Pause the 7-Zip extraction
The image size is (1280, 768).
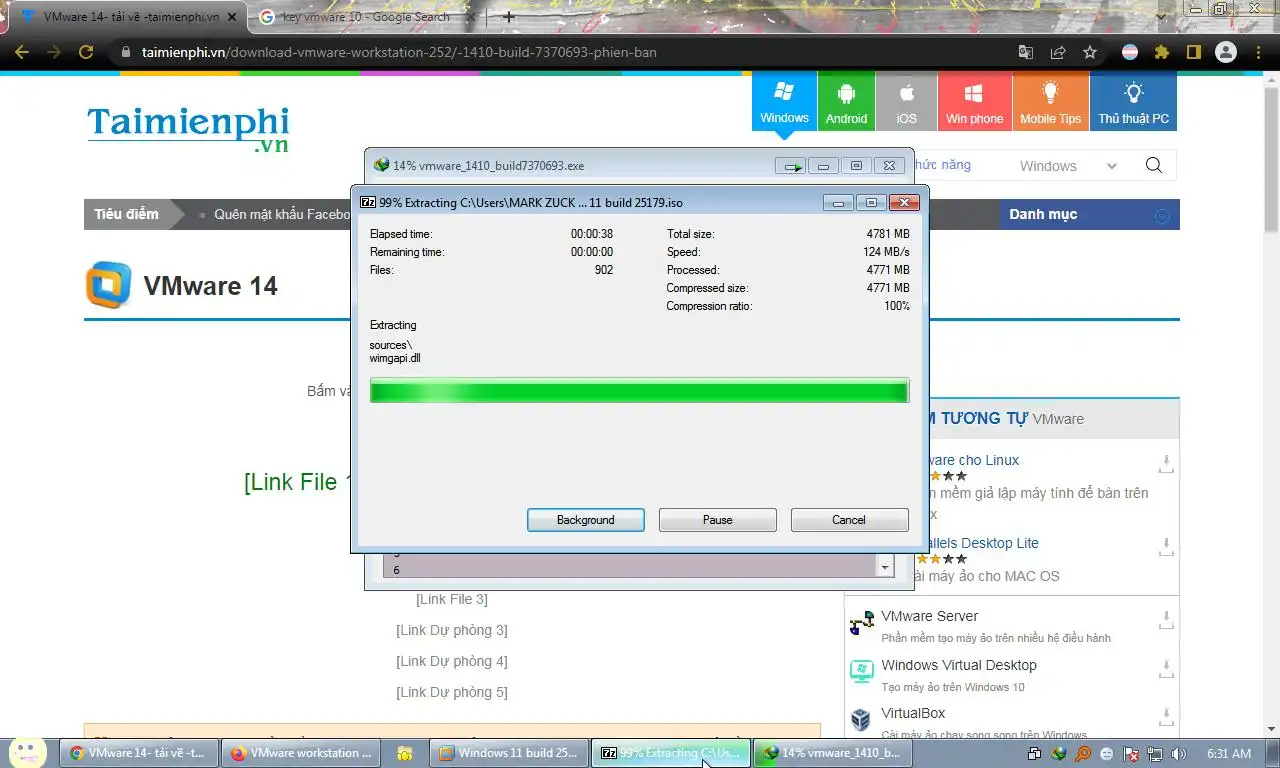click(x=717, y=520)
